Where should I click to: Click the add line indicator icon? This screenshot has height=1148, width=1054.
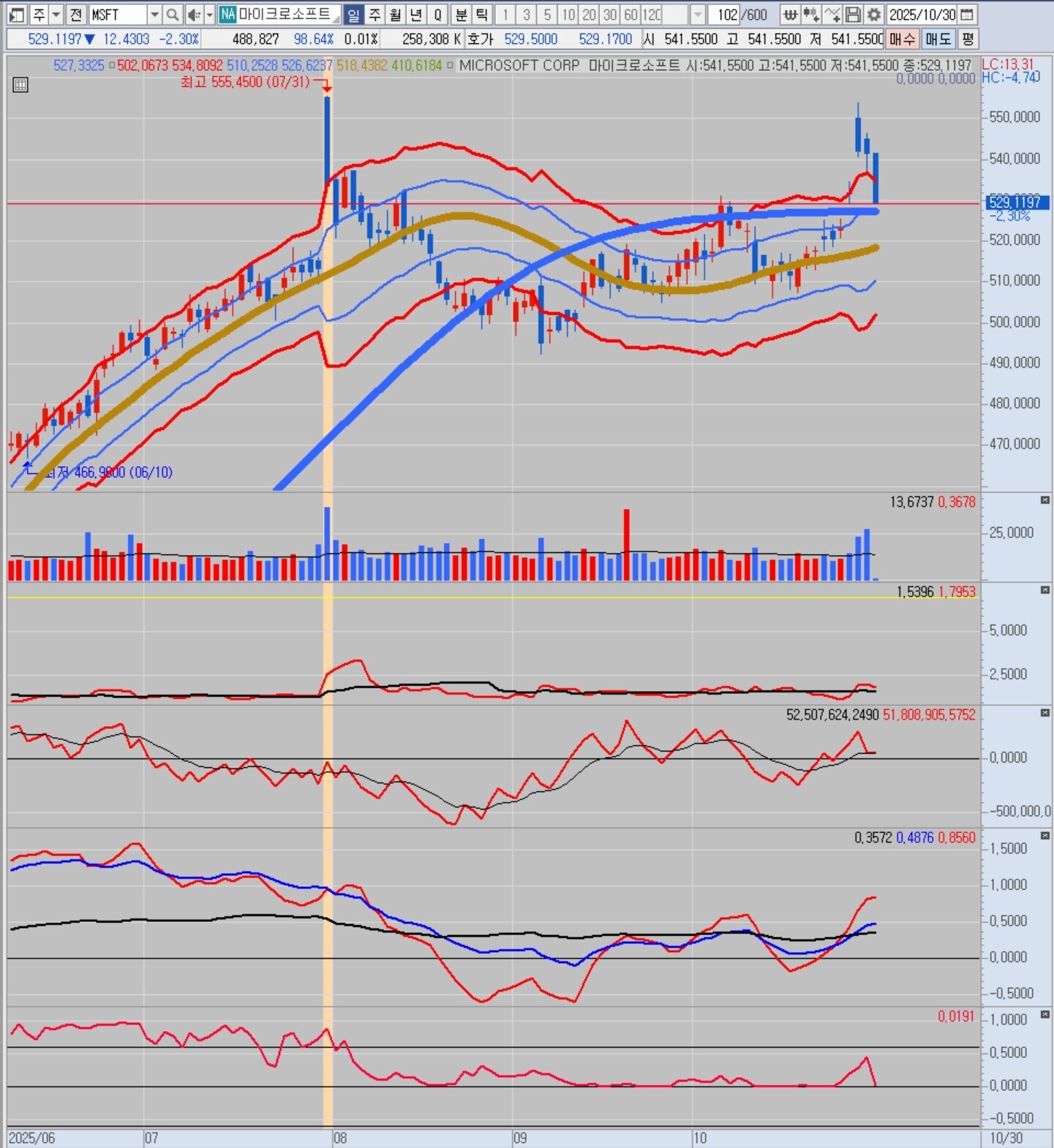click(832, 14)
